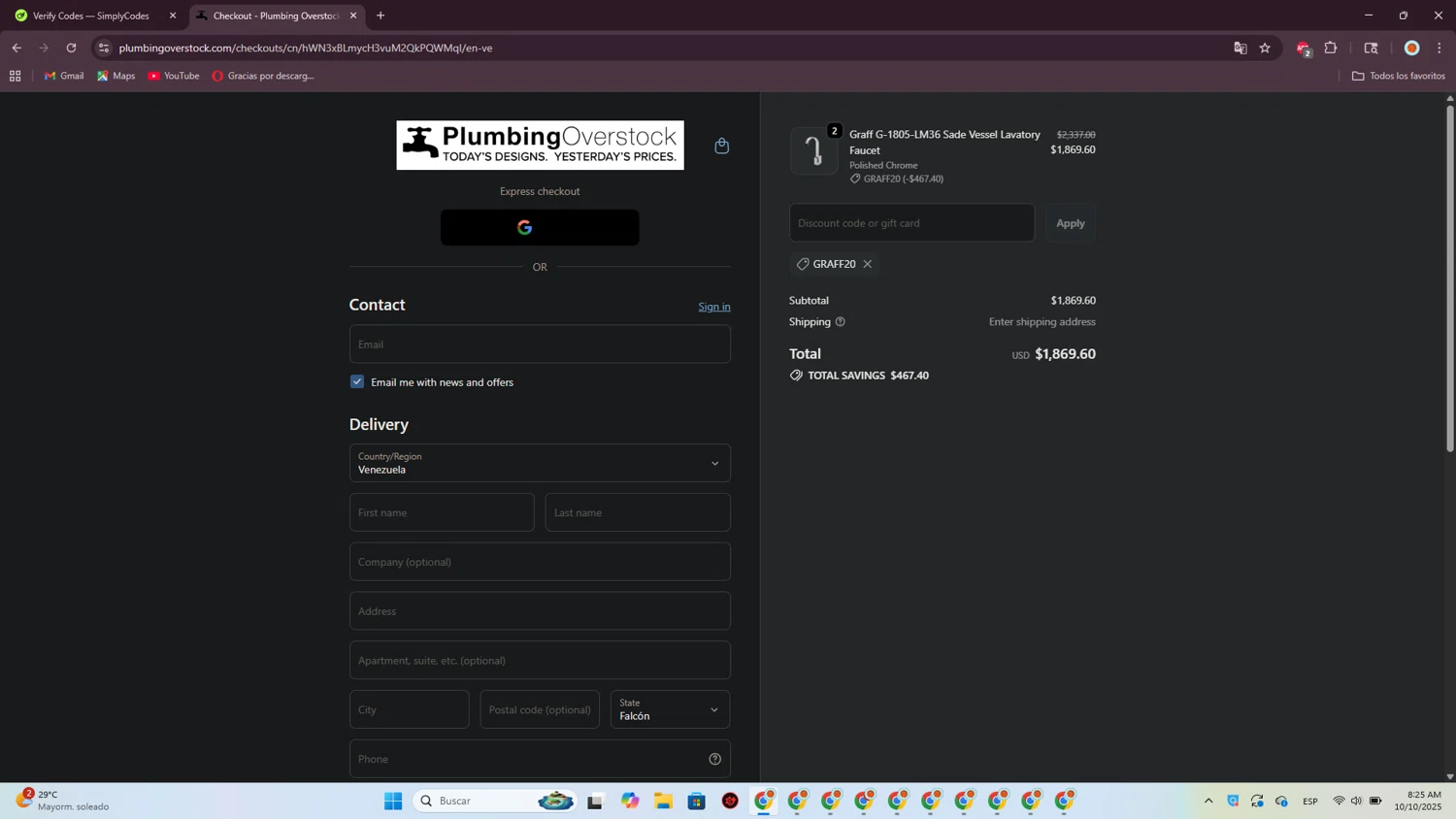Click the site information icon in address bar
The image size is (1456, 819).
click(104, 48)
